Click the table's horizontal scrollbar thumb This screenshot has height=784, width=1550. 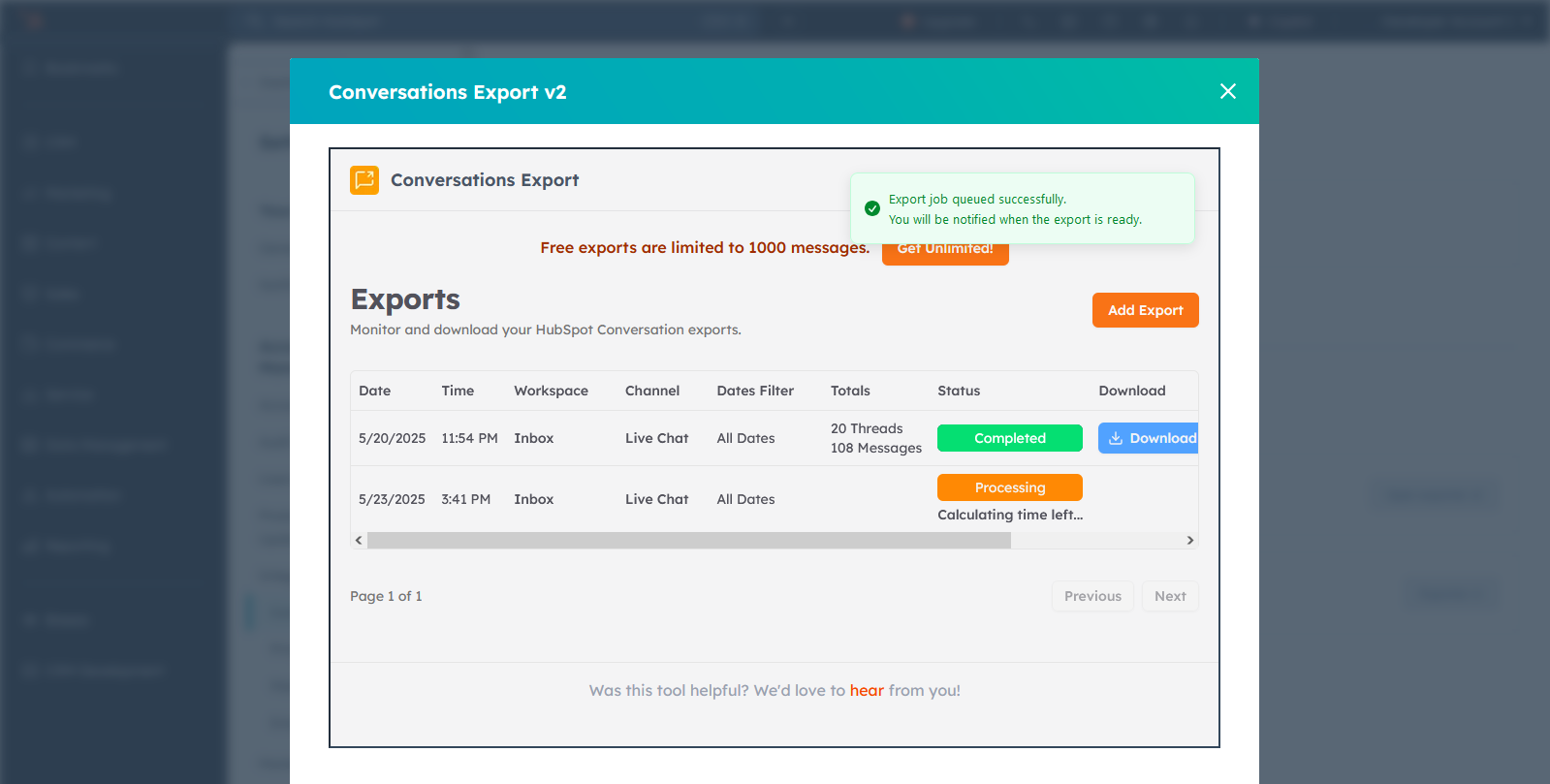(x=689, y=541)
